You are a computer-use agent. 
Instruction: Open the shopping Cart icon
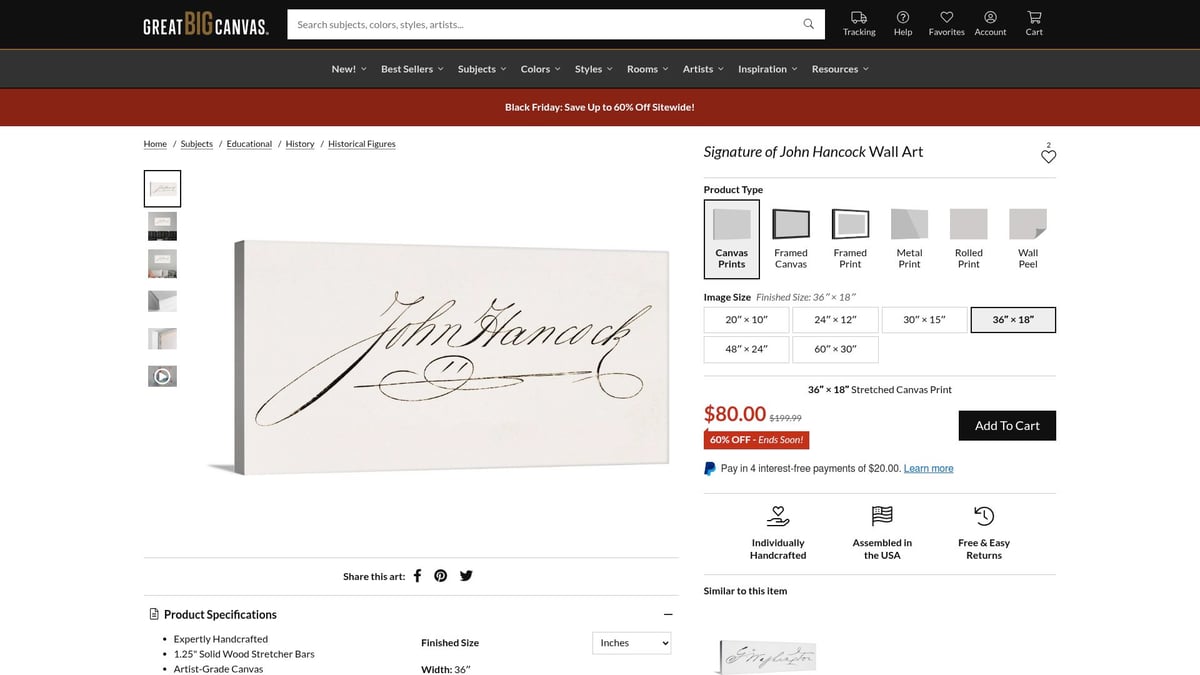1034,17
